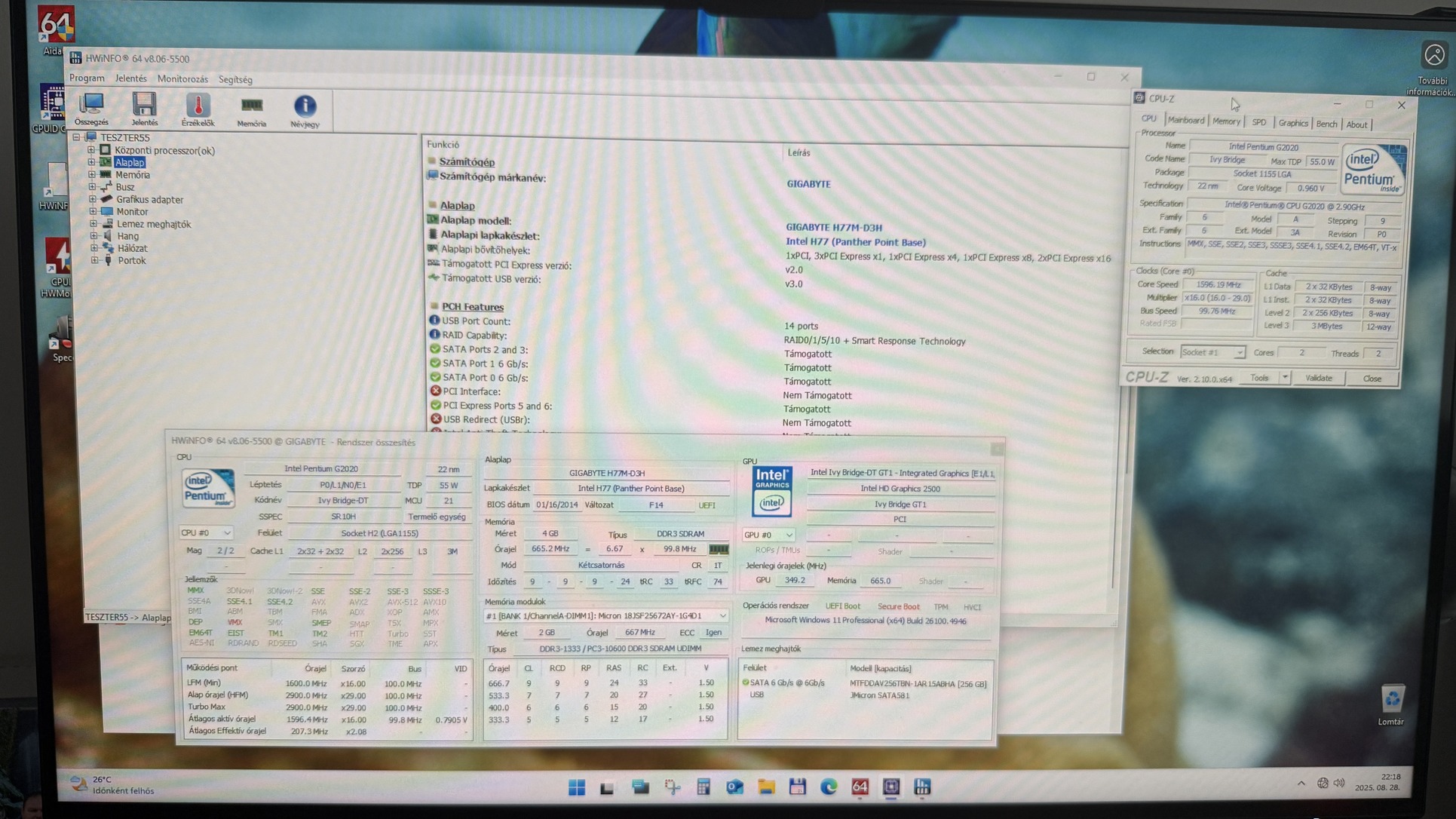The width and height of the screenshot is (1456, 819).
Task: Switch to the SPD tab in CPU-Z
Action: [x=1258, y=122]
